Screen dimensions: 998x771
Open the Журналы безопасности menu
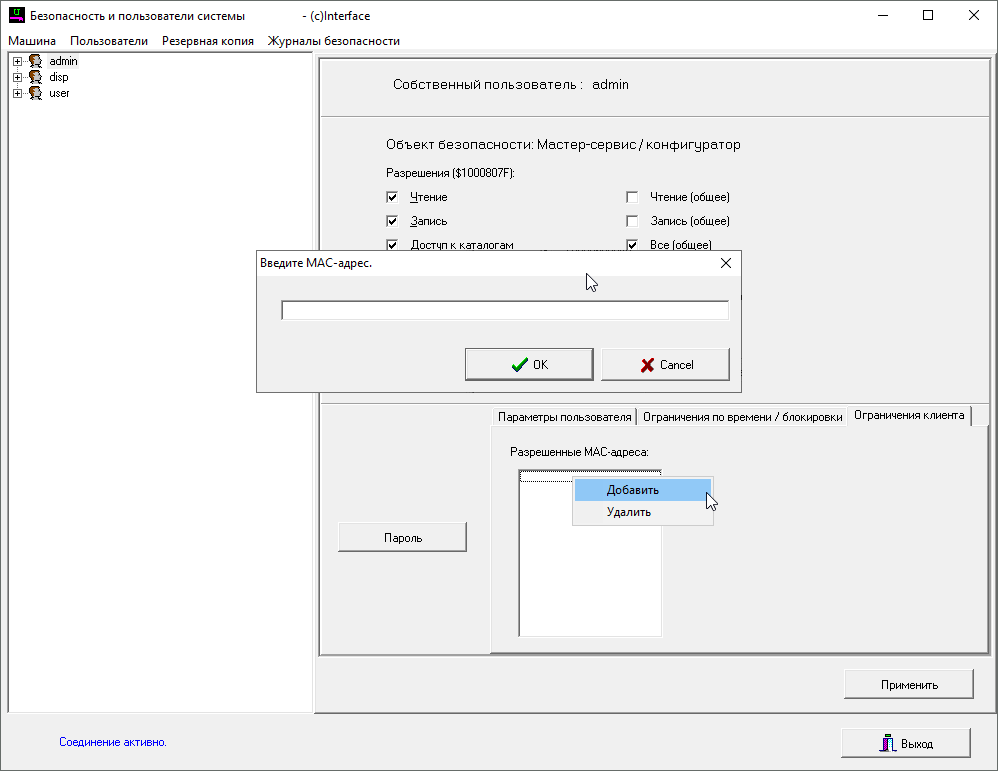(x=333, y=41)
